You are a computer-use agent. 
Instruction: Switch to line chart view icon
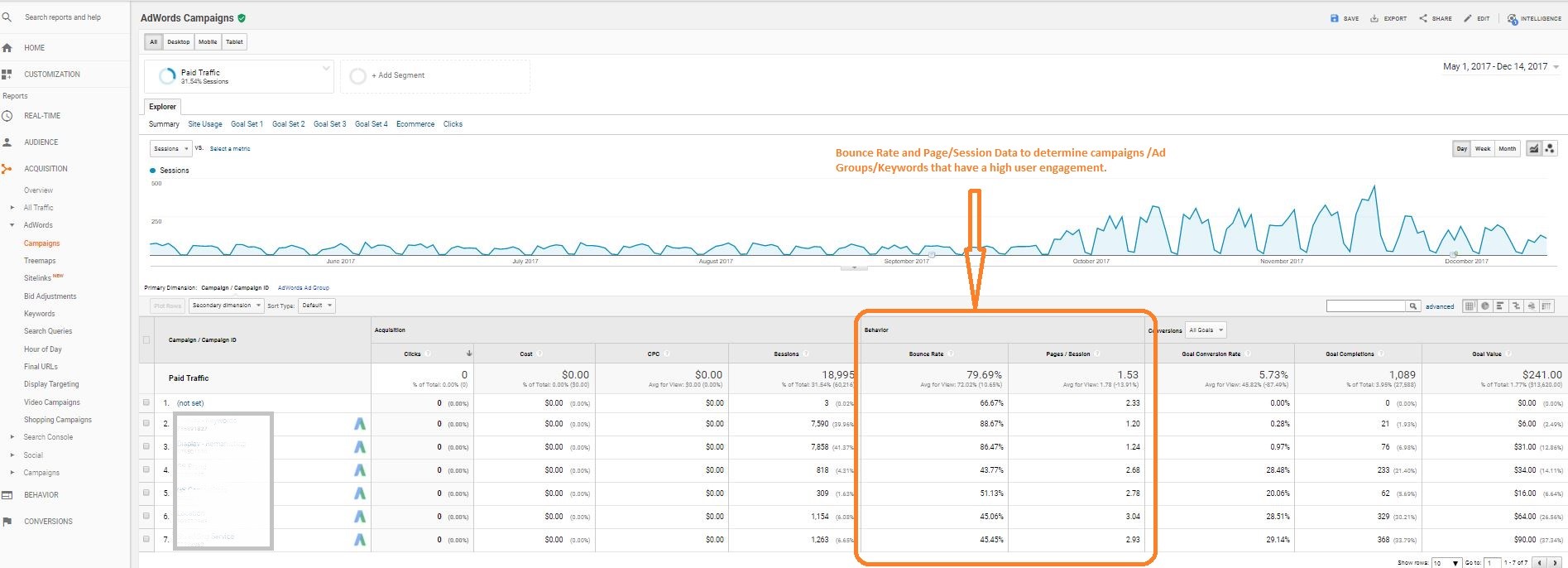[1534, 148]
